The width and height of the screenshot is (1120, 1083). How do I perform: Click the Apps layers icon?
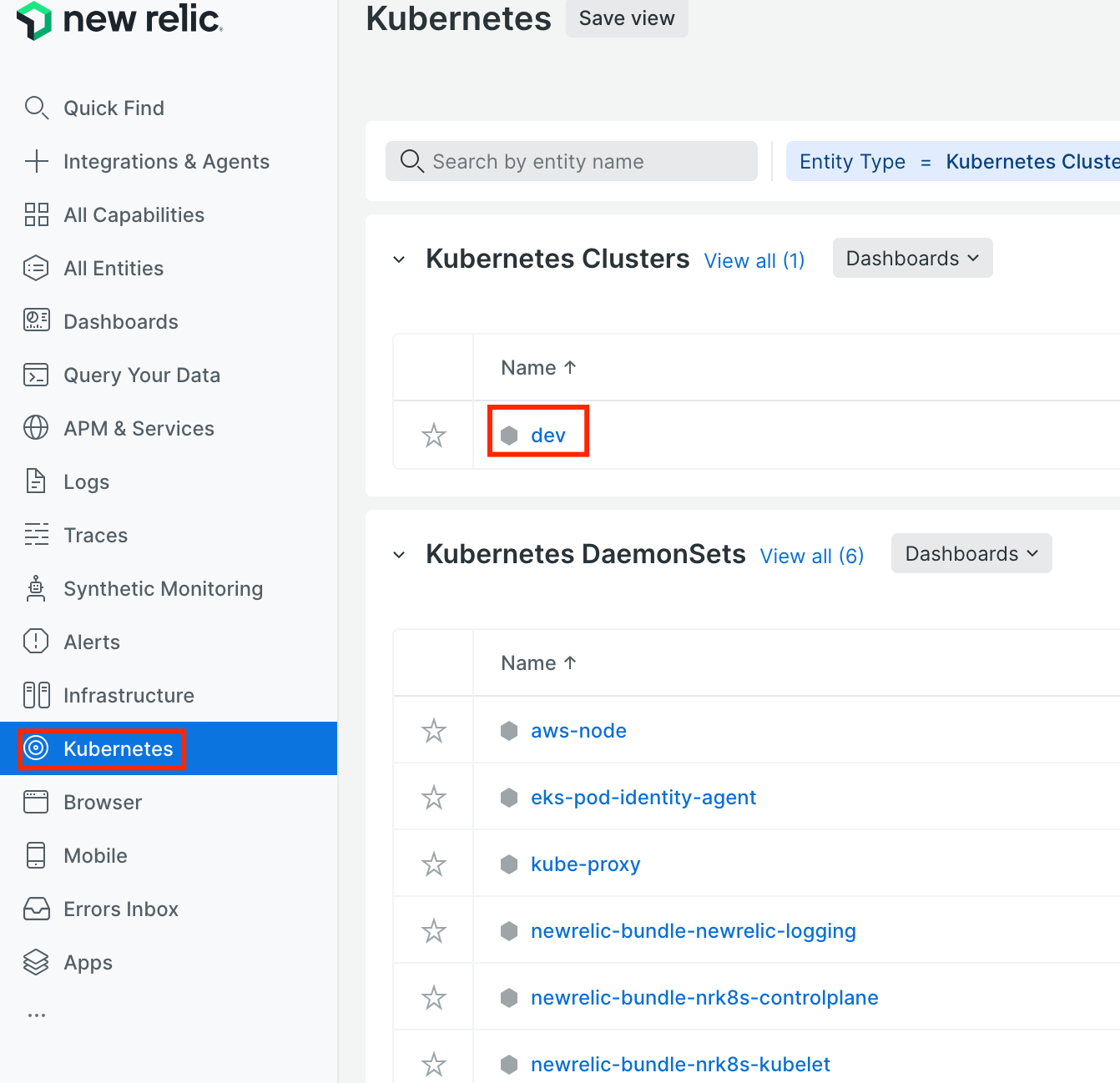[x=36, y=962]
